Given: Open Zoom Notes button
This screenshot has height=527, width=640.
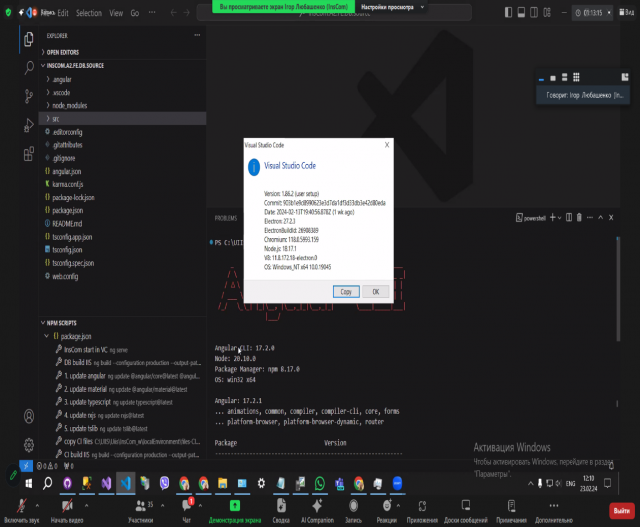Looking at the screenshot, I should click(x=511, y=510).
